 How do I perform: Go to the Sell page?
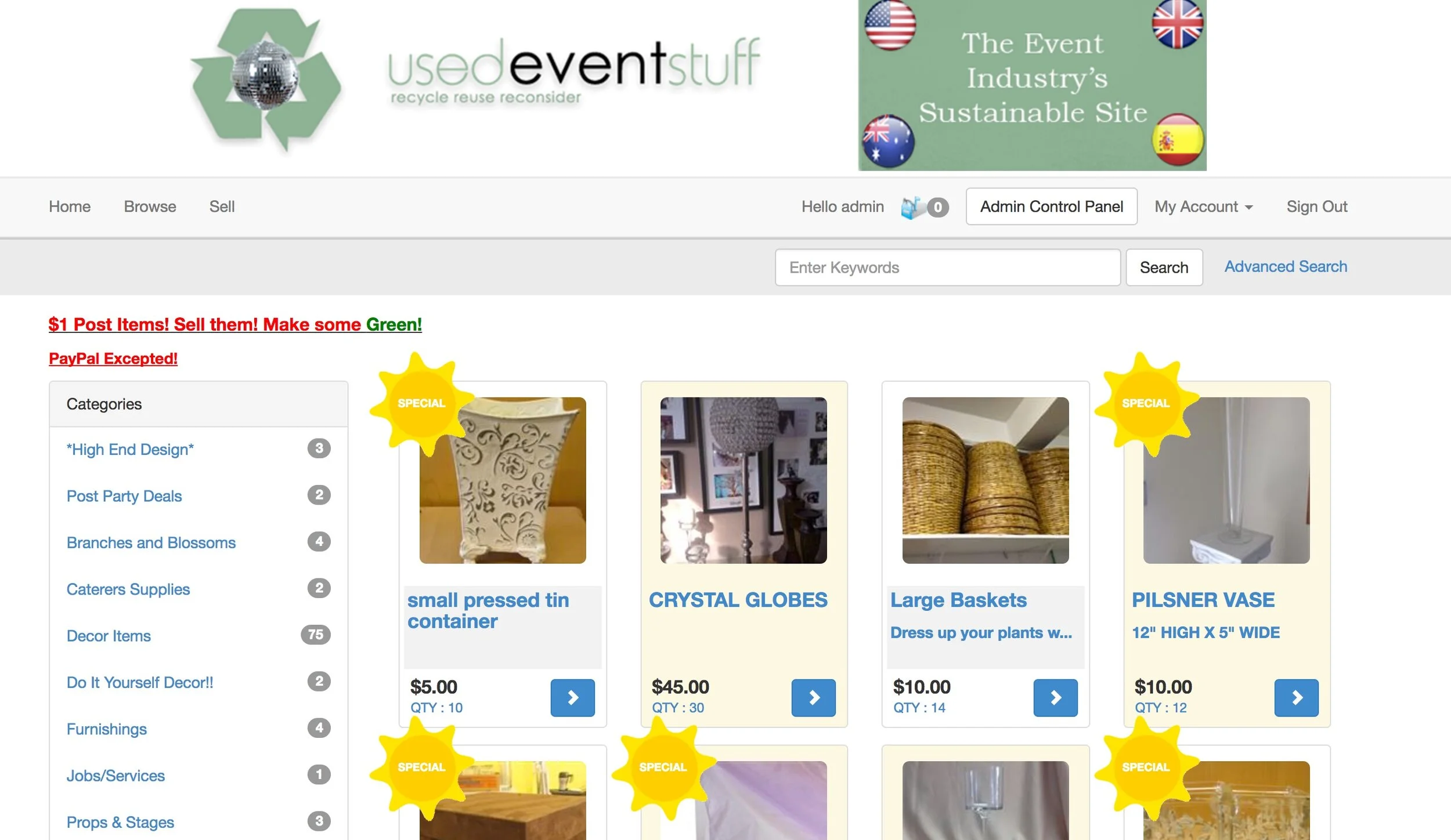click(222, 207)
